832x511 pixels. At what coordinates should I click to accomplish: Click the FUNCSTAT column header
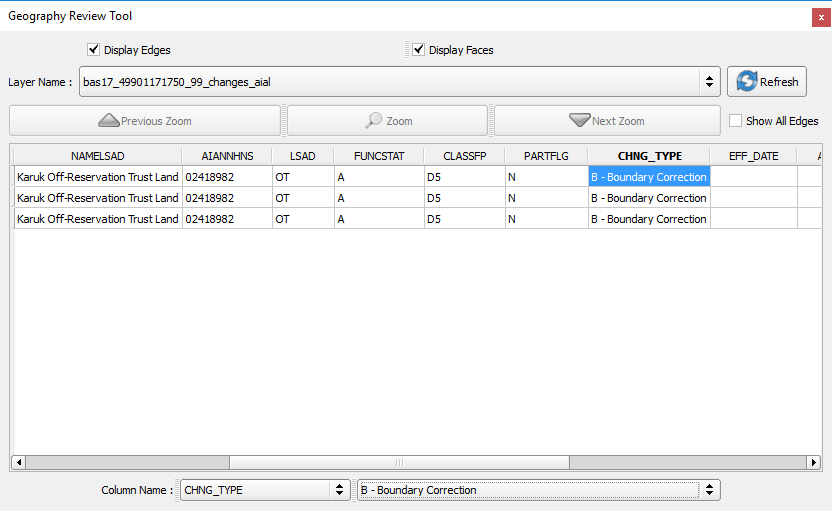pos(379,156)
